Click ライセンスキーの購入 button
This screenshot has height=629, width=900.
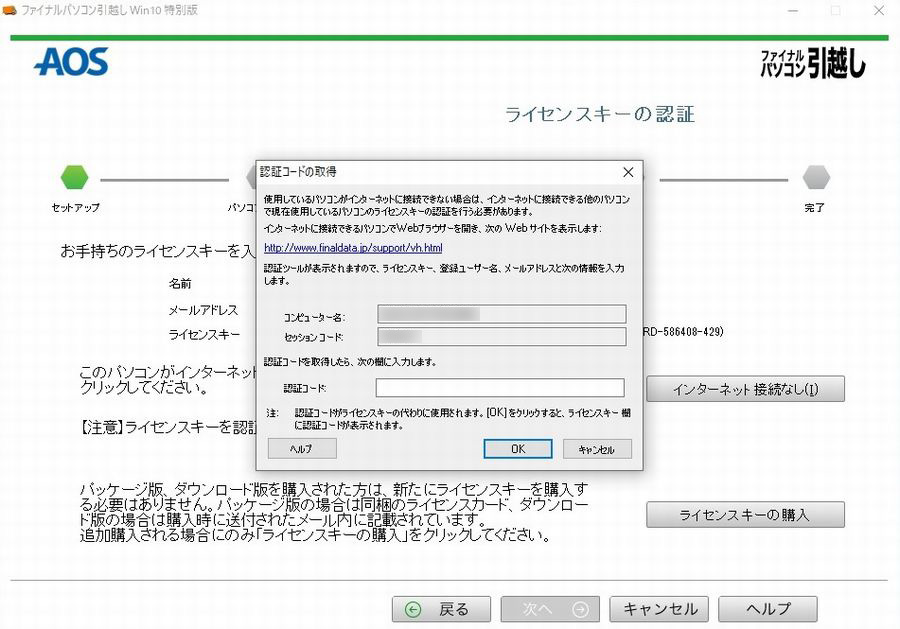pyautogui.click(x=745, y=515)
